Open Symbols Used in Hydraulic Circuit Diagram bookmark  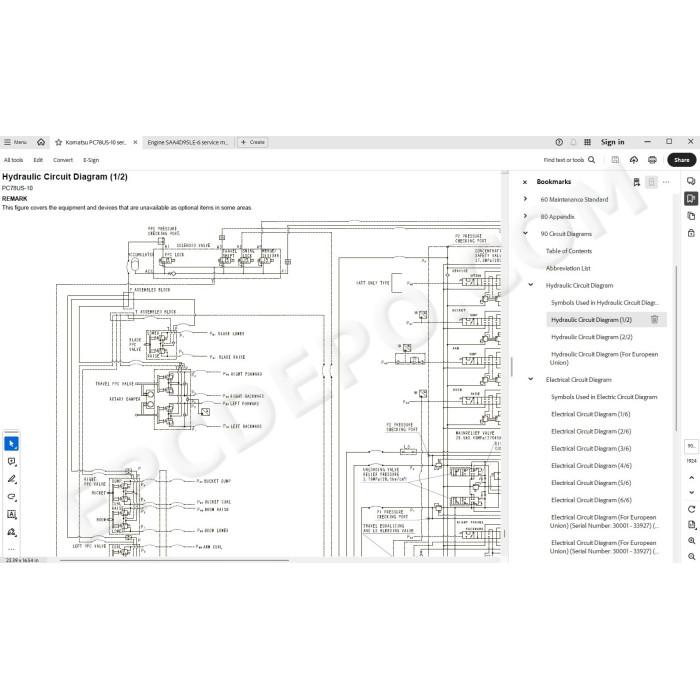604,302
